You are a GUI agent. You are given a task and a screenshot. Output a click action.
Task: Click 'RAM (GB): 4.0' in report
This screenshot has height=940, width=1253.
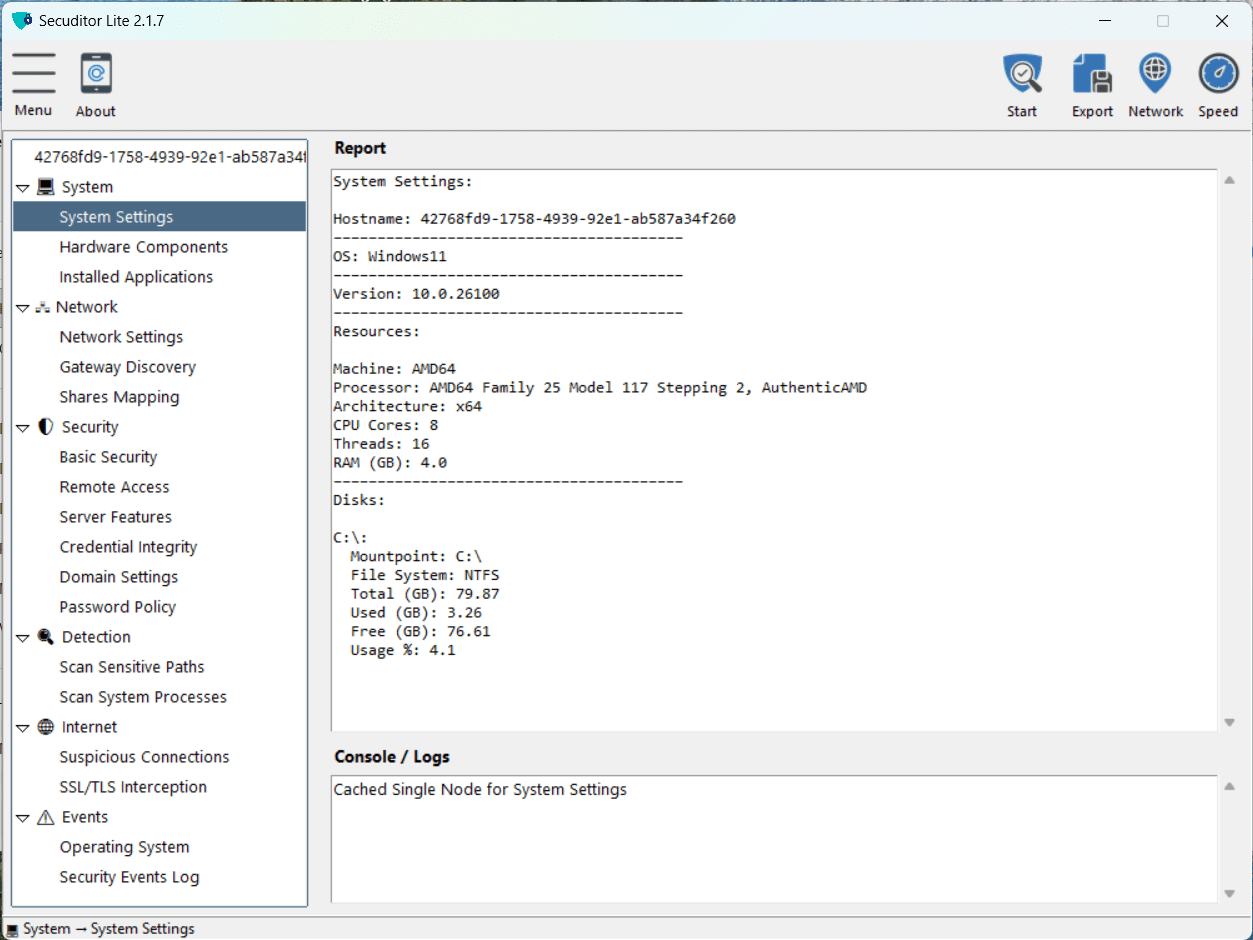click(390, 463)
